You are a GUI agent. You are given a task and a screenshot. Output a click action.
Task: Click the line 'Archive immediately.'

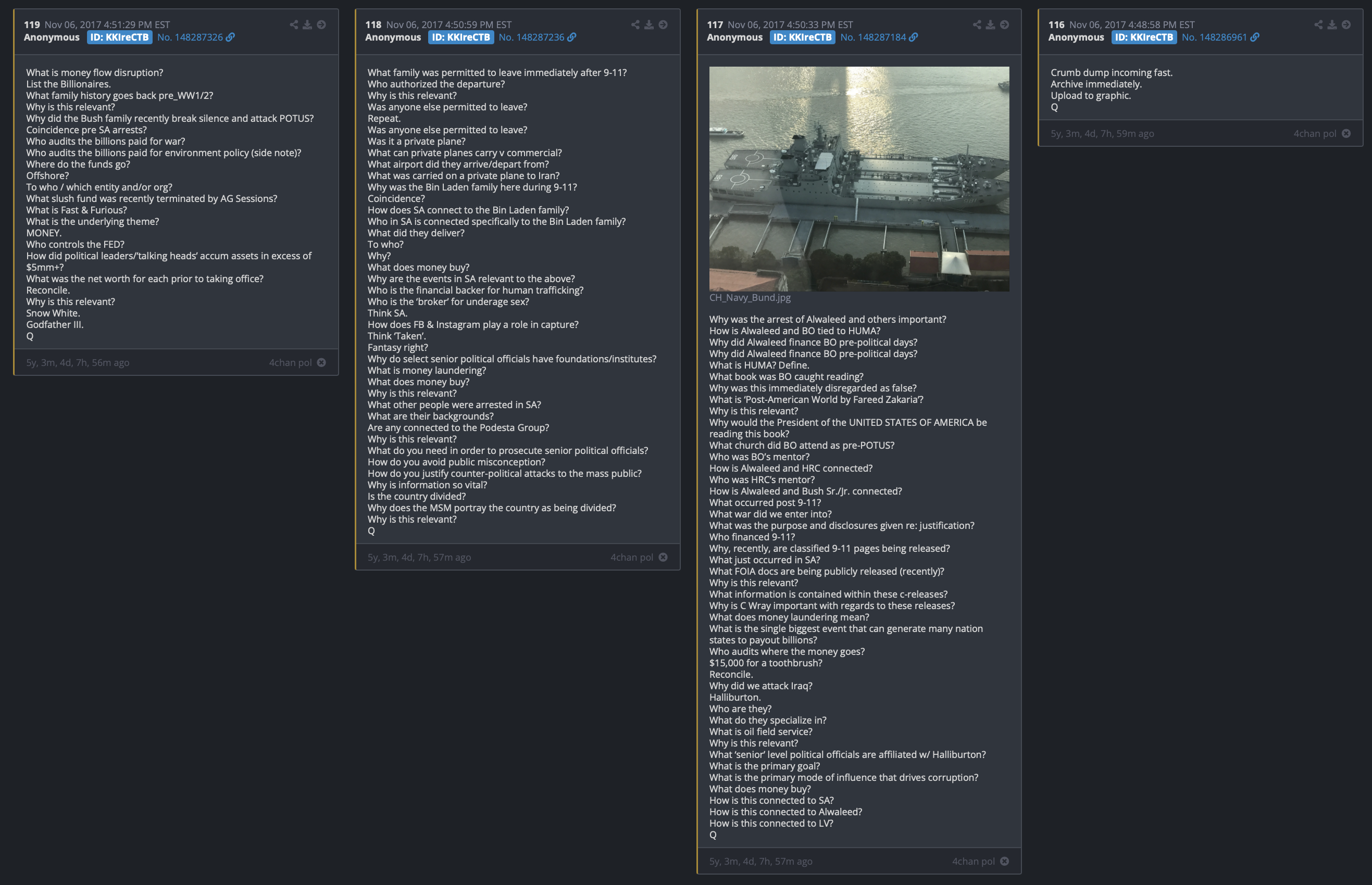(x=1096, y=84)
